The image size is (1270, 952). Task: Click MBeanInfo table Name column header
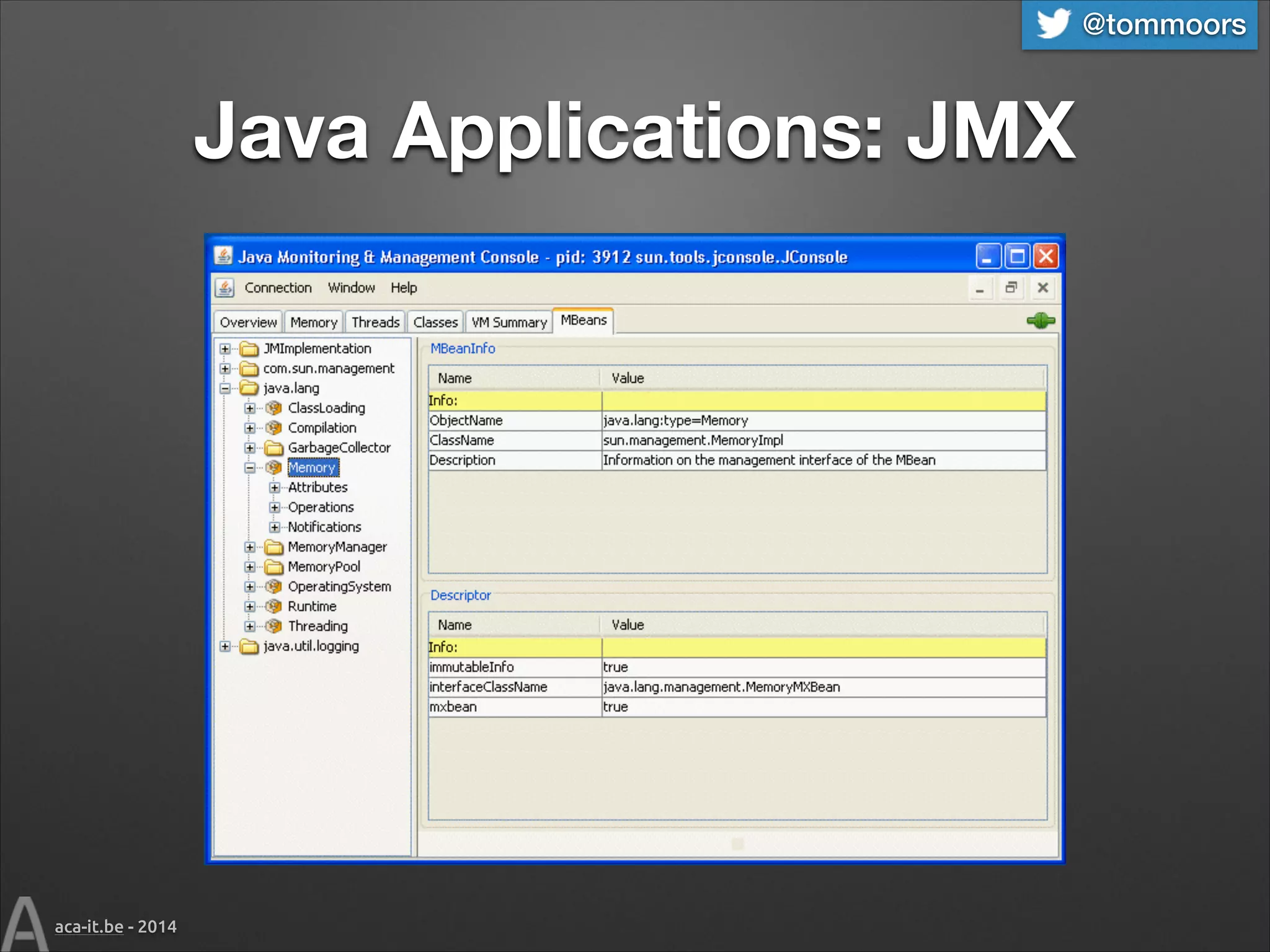pyautogui.click(x=514, y=378)
